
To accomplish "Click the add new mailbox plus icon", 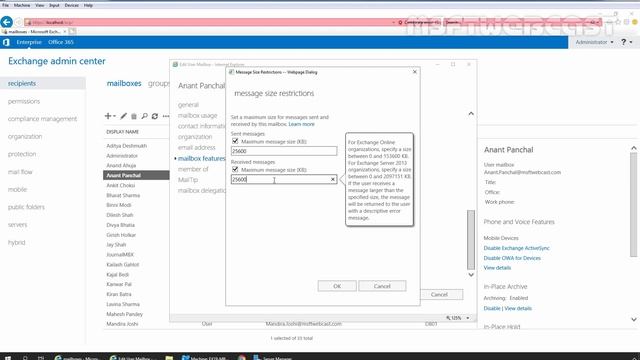I will click(x=108, y=116).
